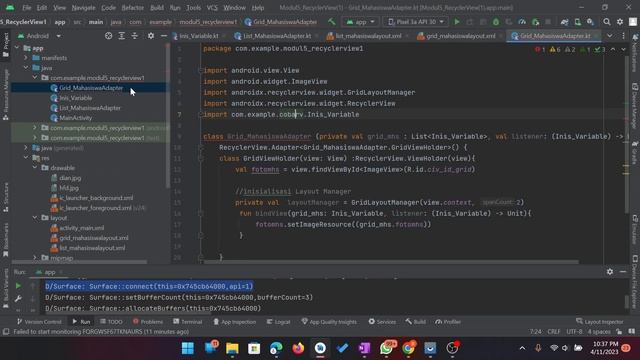Screen dimensions: 640x360
Task: Toggle the Structure side panel
Action: click(6, 197)
